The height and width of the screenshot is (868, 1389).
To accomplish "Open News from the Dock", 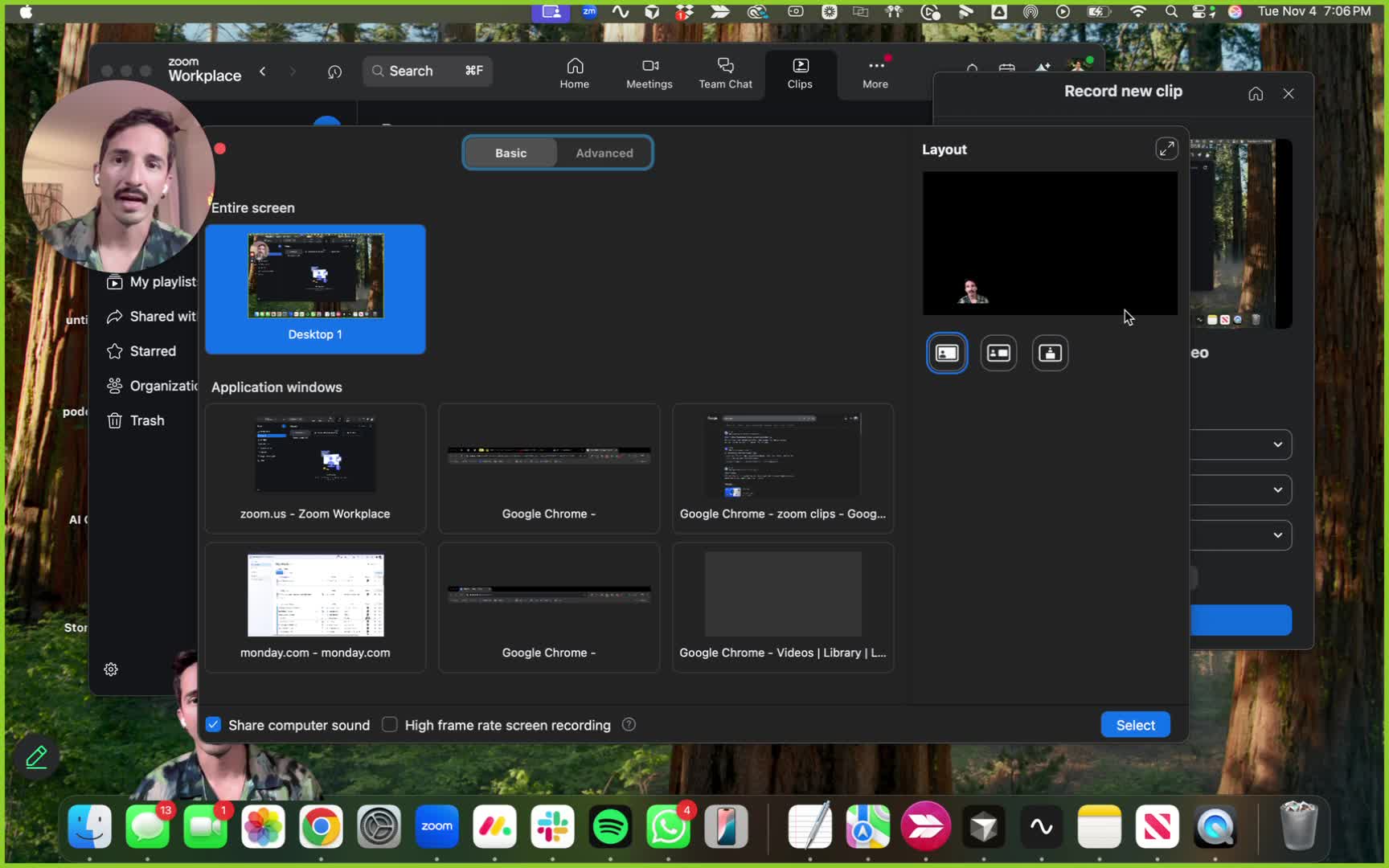I will [x=1157, y=826].
